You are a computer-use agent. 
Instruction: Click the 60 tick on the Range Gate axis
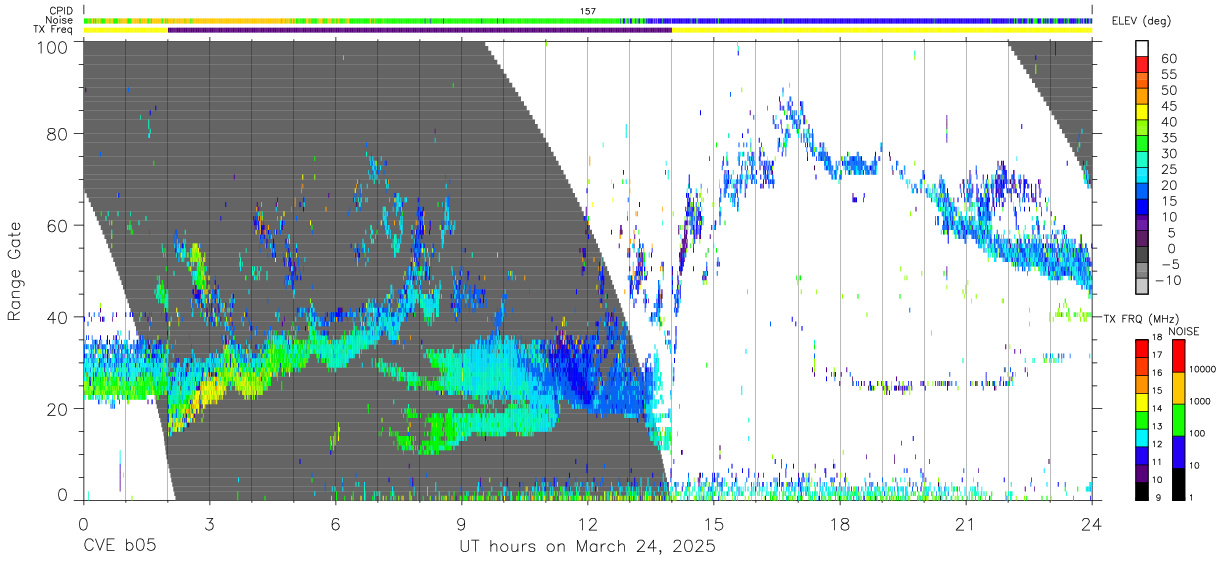click(x=59, y=226)
